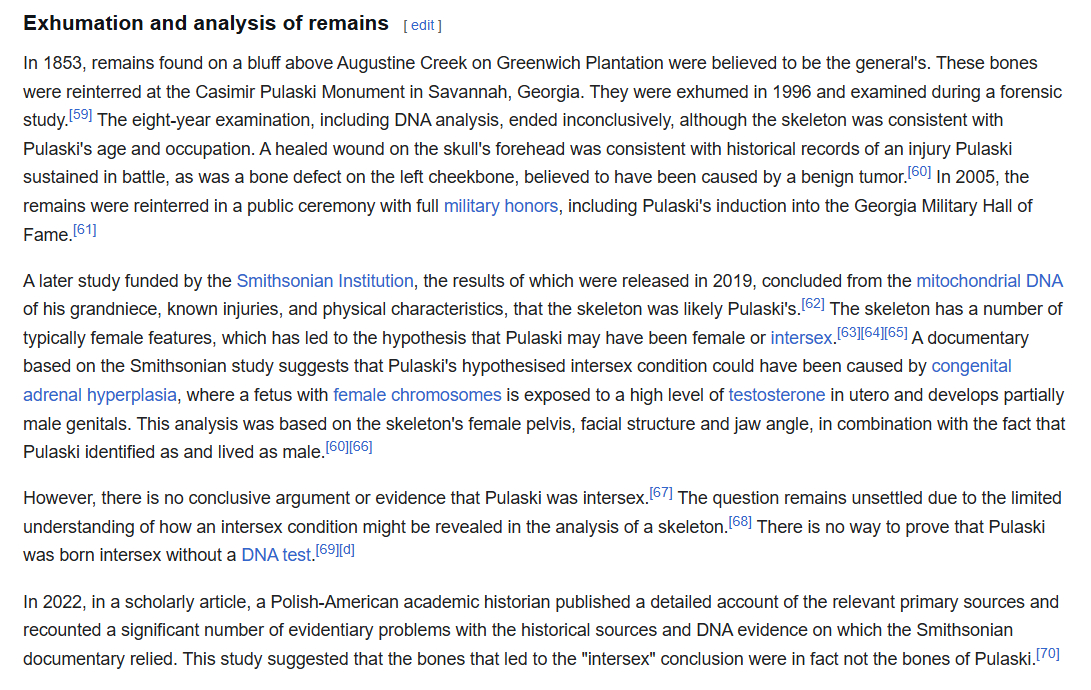Open the intersex article link

click(801, 338)
